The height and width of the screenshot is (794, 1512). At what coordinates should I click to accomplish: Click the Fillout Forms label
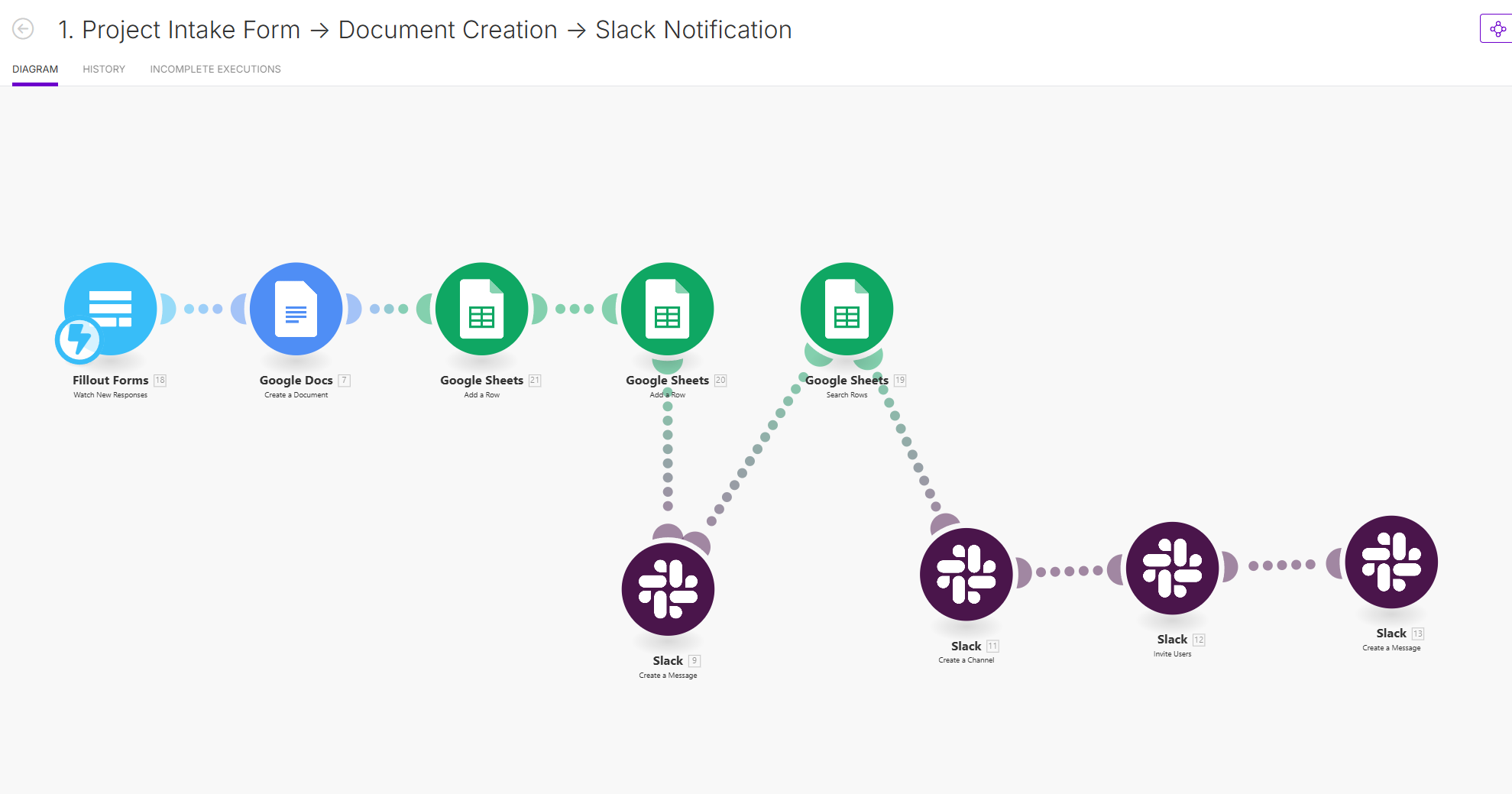111,380
